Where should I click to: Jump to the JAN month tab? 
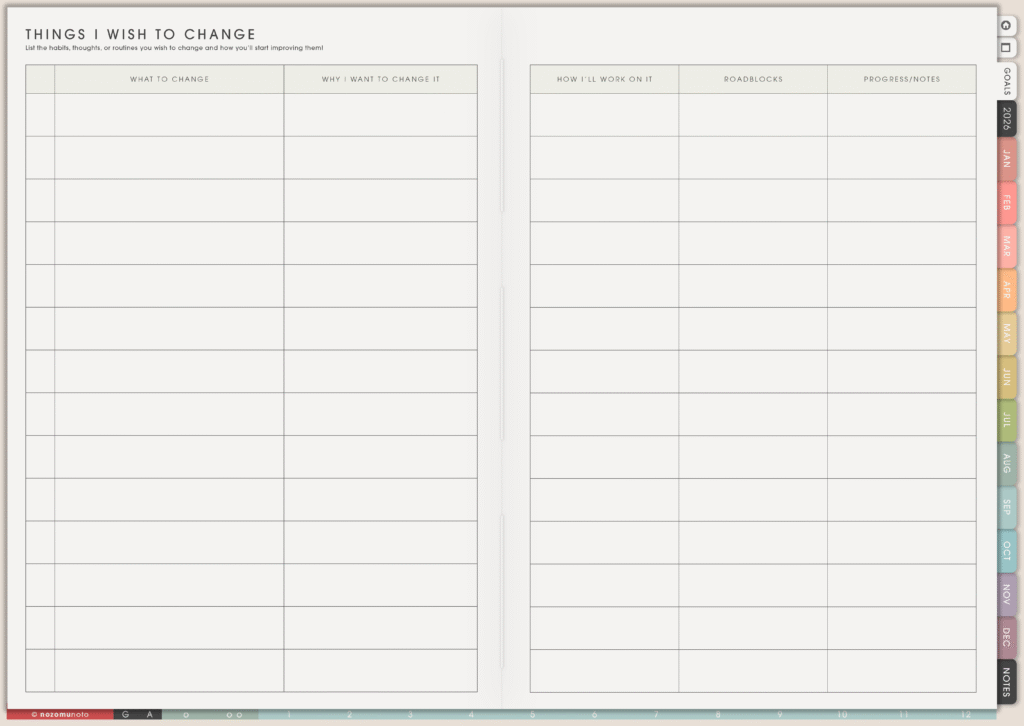(x=1007, y=159)
